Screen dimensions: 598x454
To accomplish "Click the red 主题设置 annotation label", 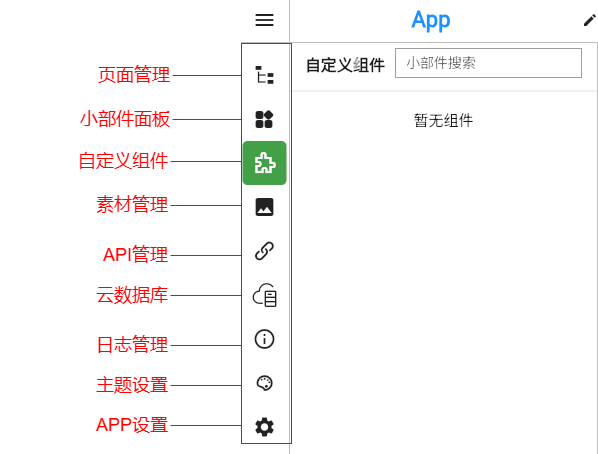I will pos(132,385).
